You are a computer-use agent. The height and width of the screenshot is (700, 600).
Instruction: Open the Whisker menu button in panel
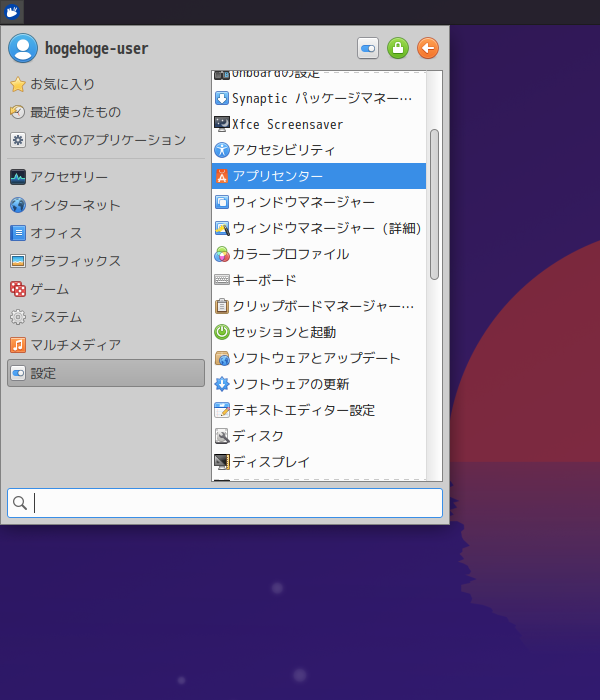click(12, 12)
